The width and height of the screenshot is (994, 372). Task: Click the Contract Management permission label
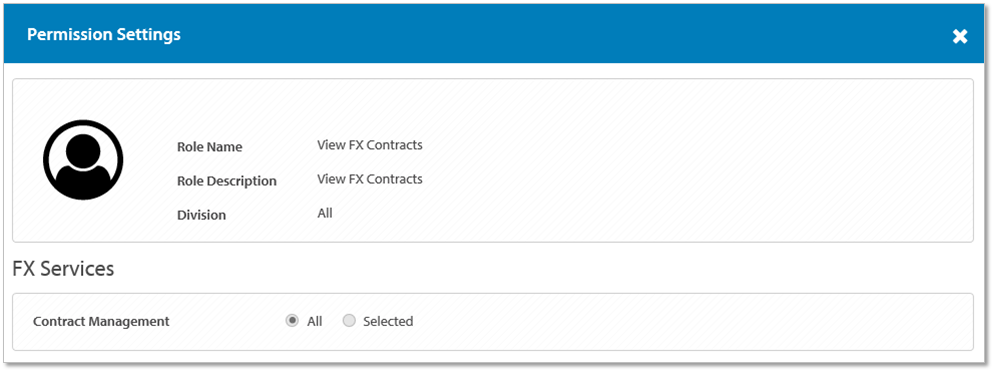[101, 321]
